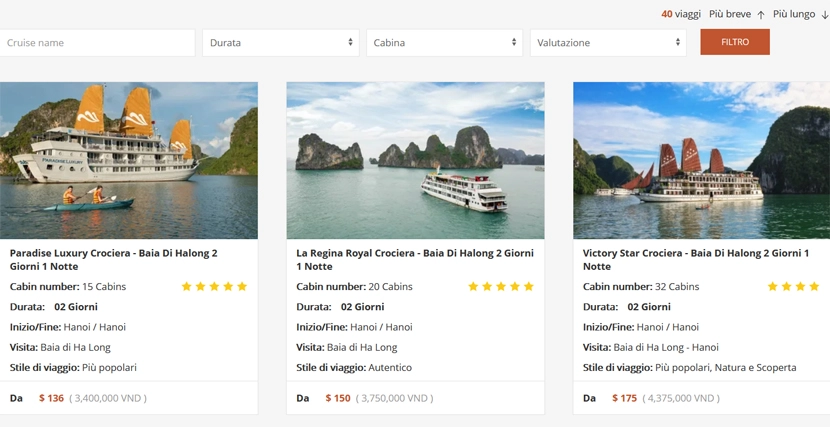Open Victory Star cruise photo

coord(701,160)
